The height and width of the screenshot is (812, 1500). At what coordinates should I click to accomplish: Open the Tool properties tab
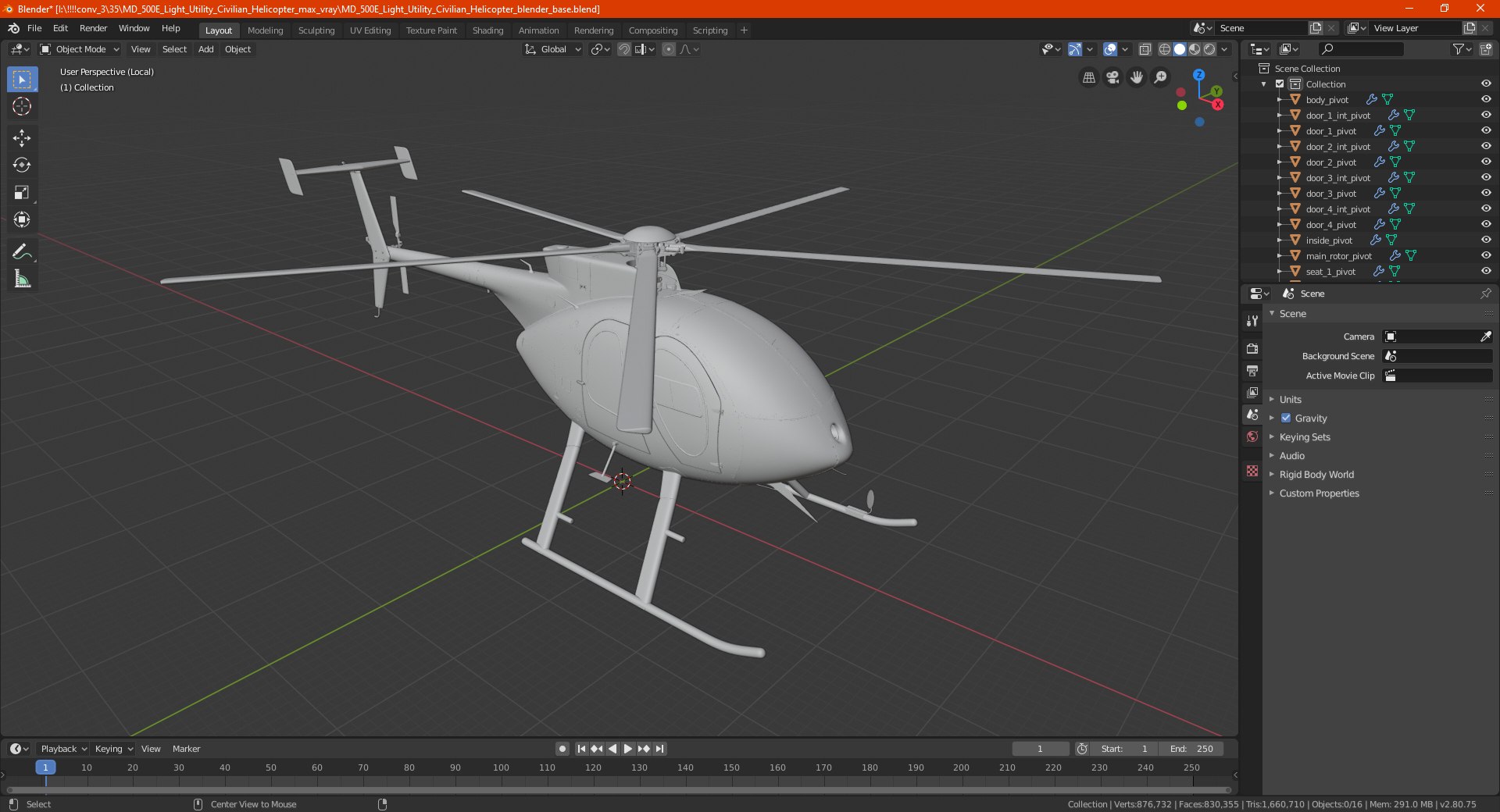point(1252,321)
